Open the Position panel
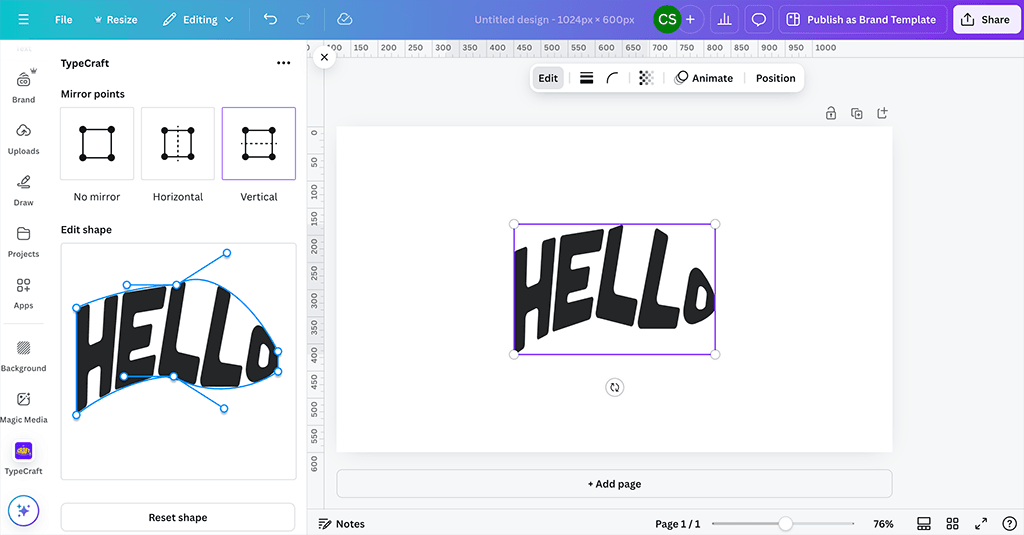 pos(775,78)
